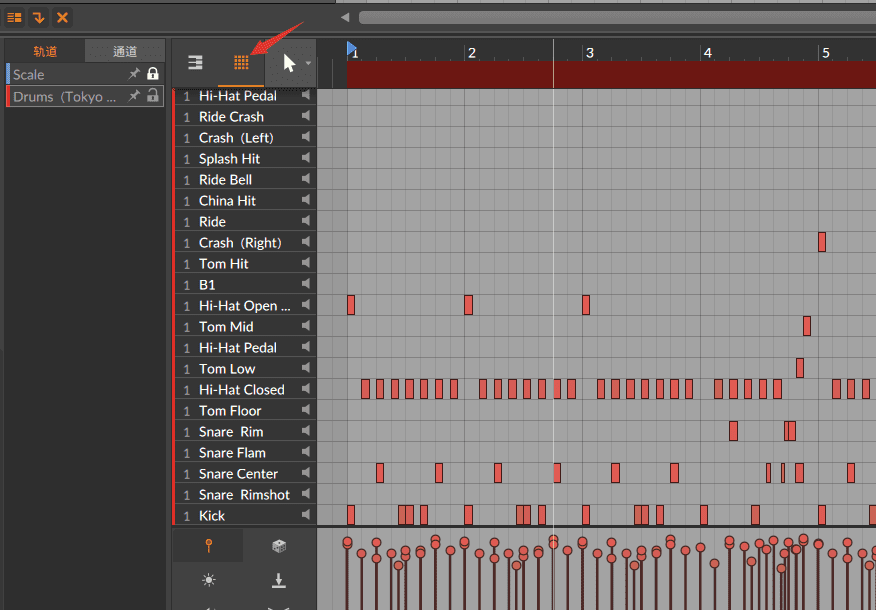This screenshot has height=610, width=876.
Task: Adjust the first velocity handle at bar 1
Action: [347, 542]
